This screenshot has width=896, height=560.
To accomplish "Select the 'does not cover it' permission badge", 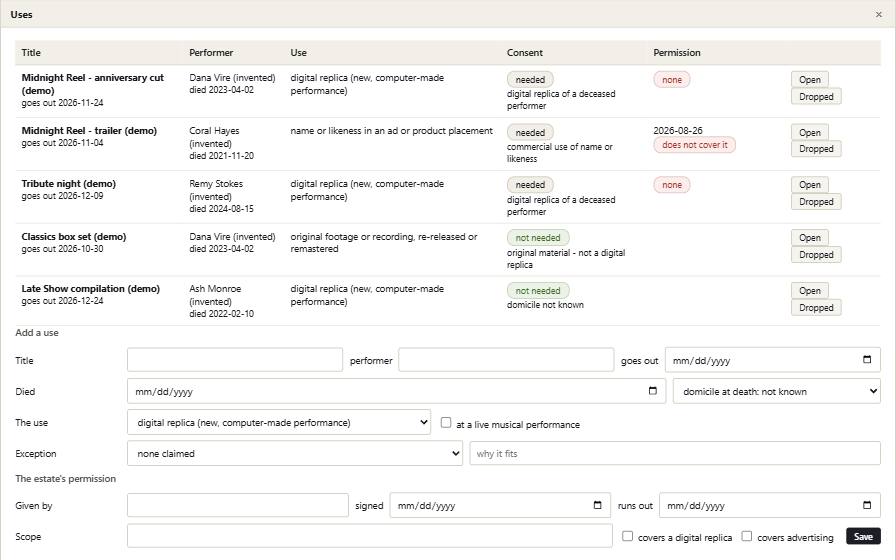I will (x=694, y=145).
